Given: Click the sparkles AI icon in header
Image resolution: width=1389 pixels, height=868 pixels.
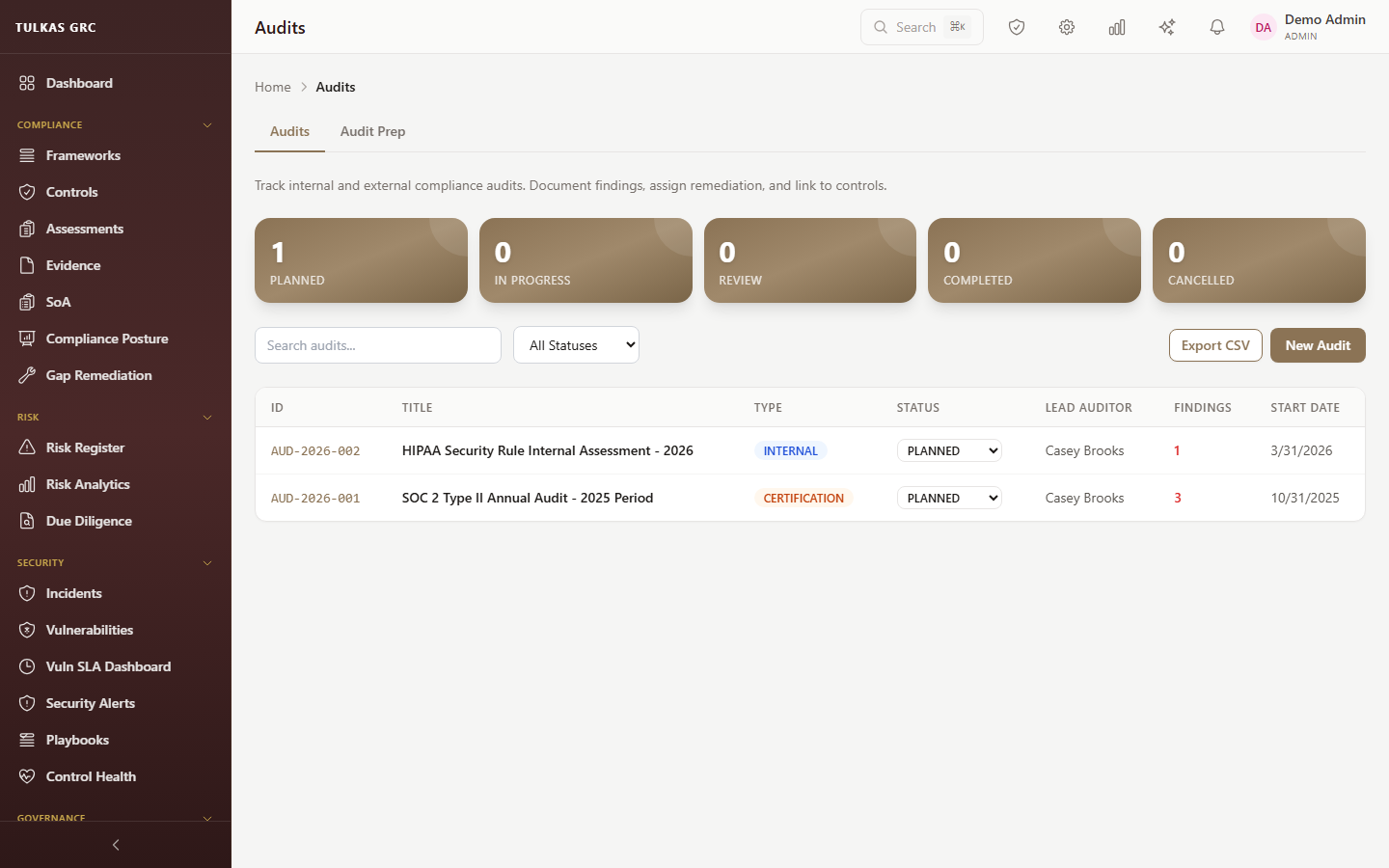Looking at the screenshot, I should (x=1167, y=27).
